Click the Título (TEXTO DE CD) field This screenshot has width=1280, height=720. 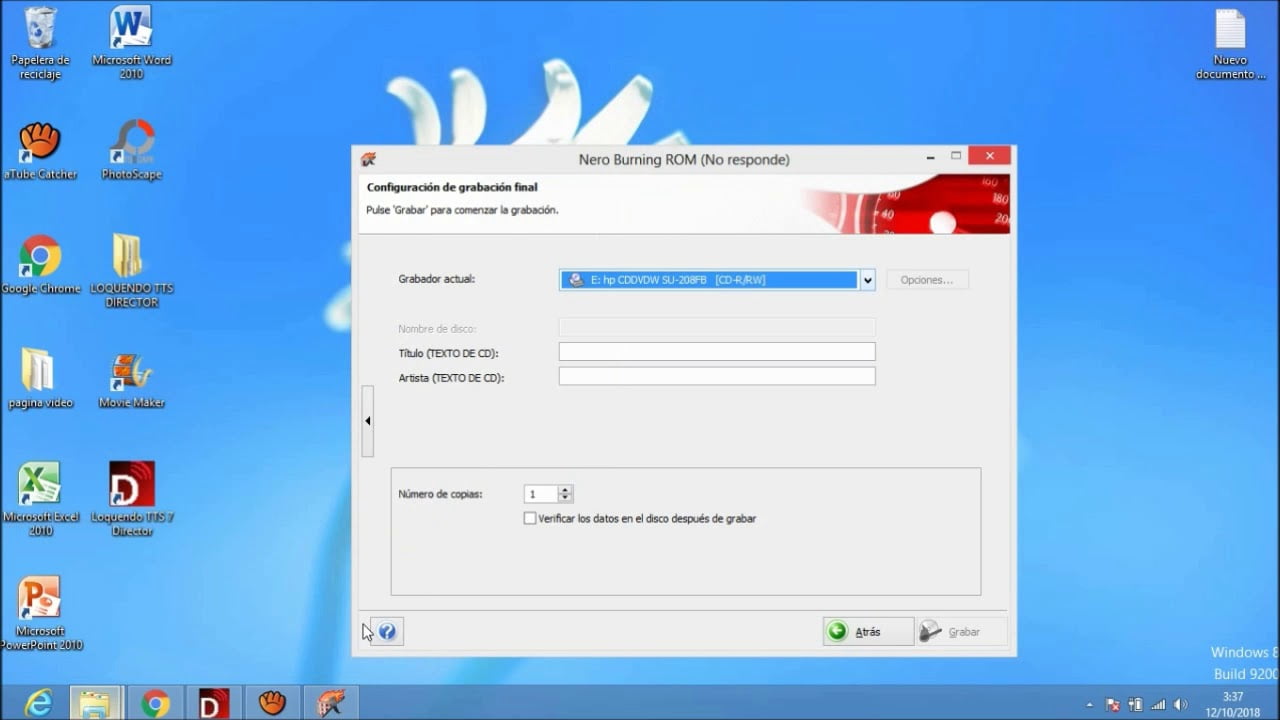pyautogui.click(x=717, y=352)
